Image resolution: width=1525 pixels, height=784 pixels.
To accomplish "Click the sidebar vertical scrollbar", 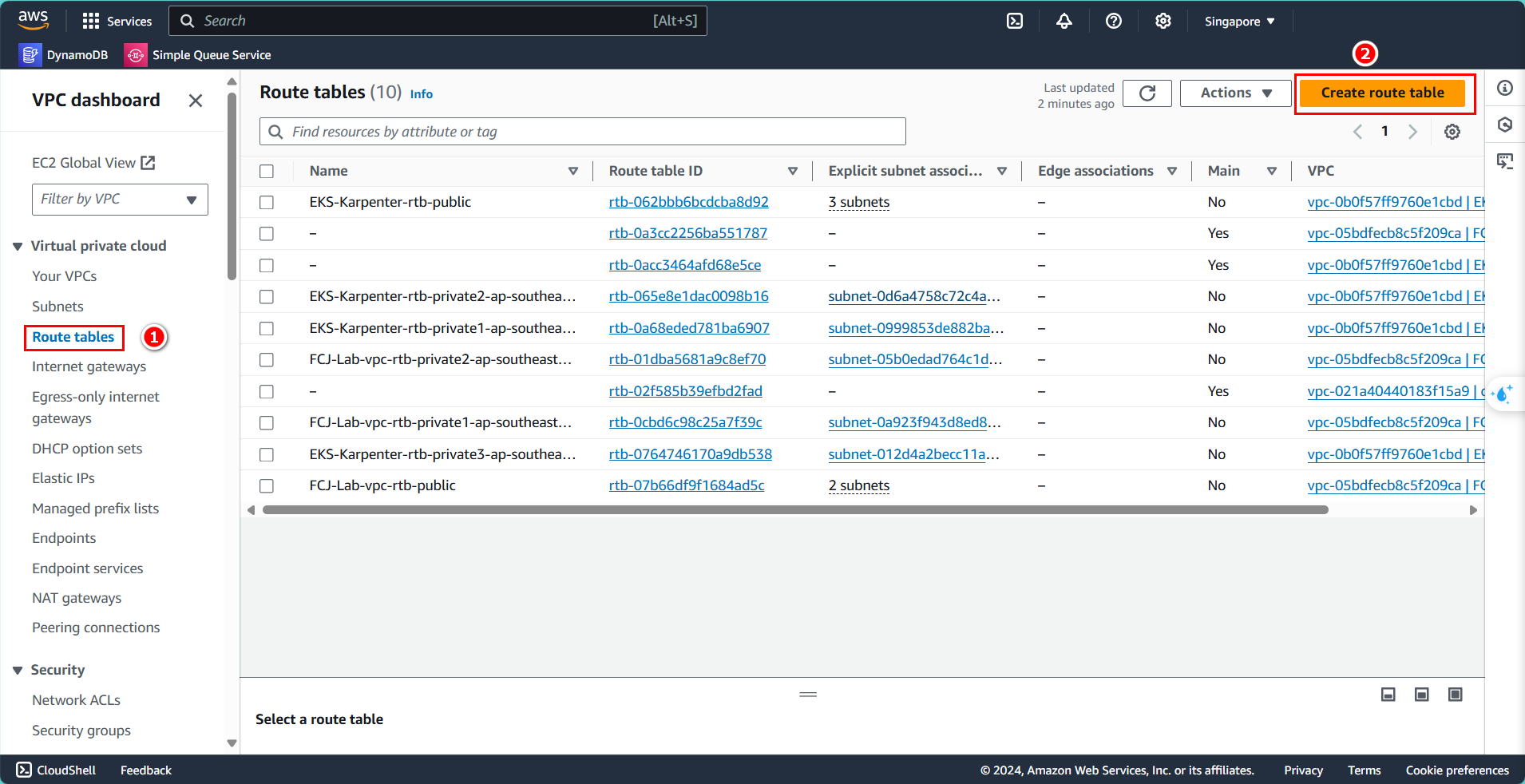I will click(232, 187).
